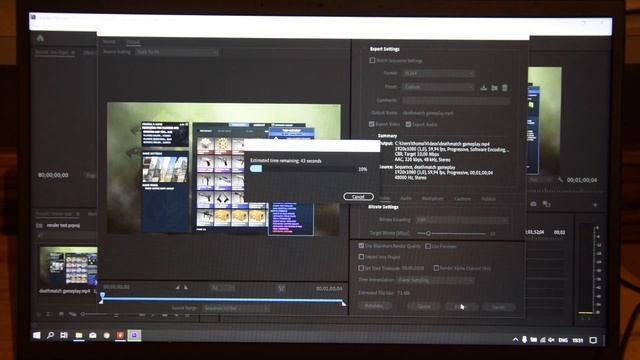Open File Explorer from the taskbar

[79, 335]
